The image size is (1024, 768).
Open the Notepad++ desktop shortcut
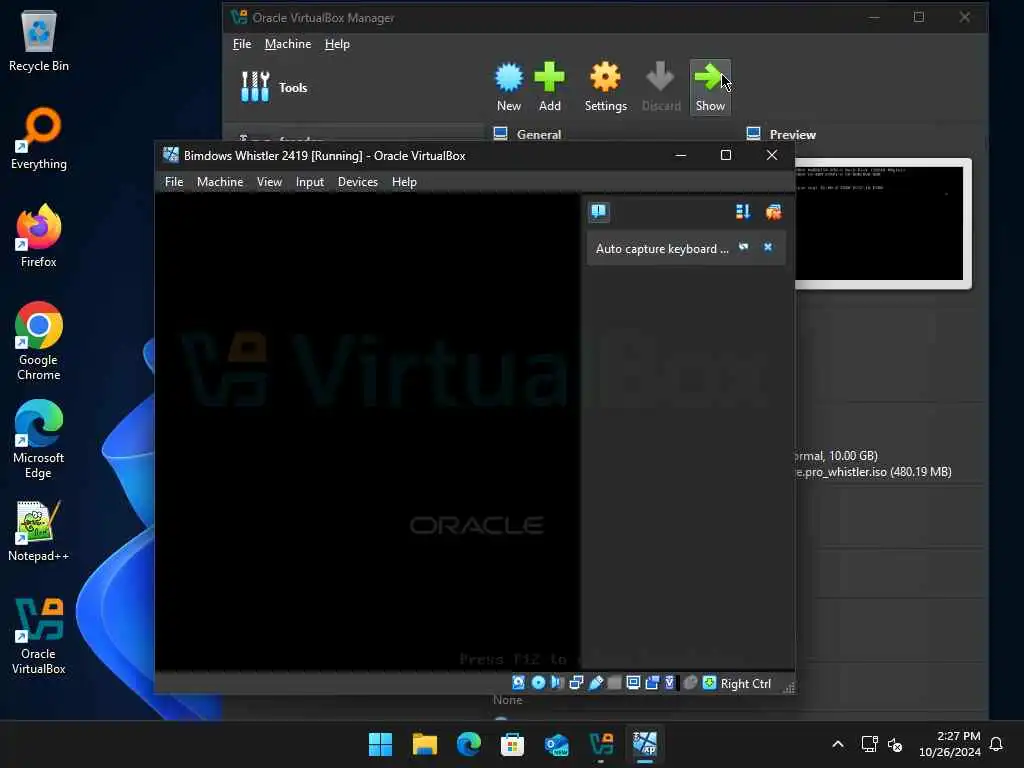(x=39, y=531)
